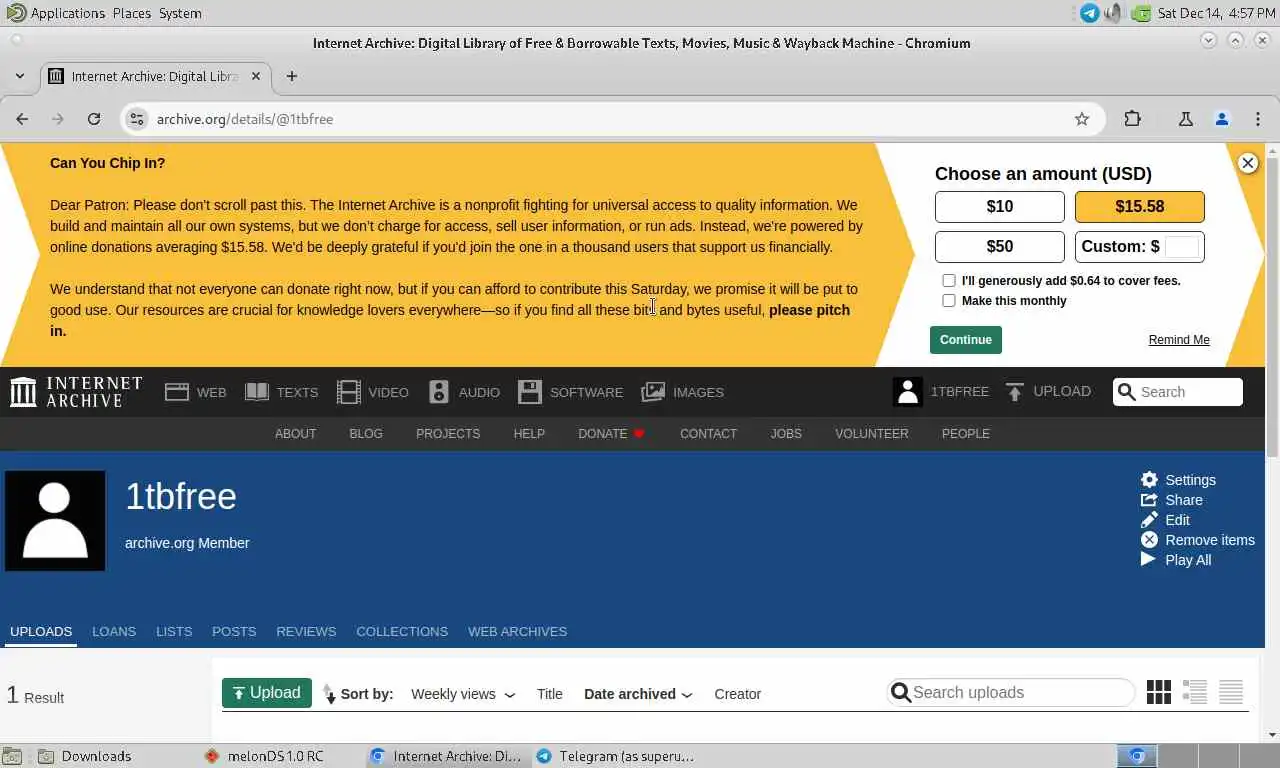This screenshot has width=1280, height=768.
Task: Switch to compact list view
Action: pyautogui.click(x=1231, y=692)
